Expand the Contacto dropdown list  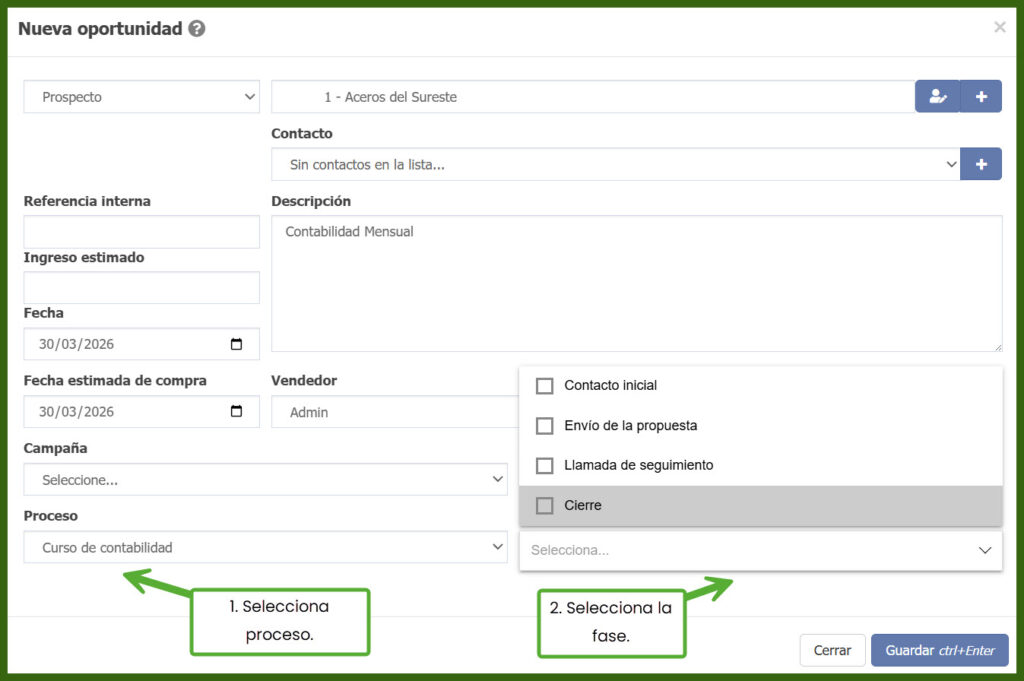tap(614, 165)
